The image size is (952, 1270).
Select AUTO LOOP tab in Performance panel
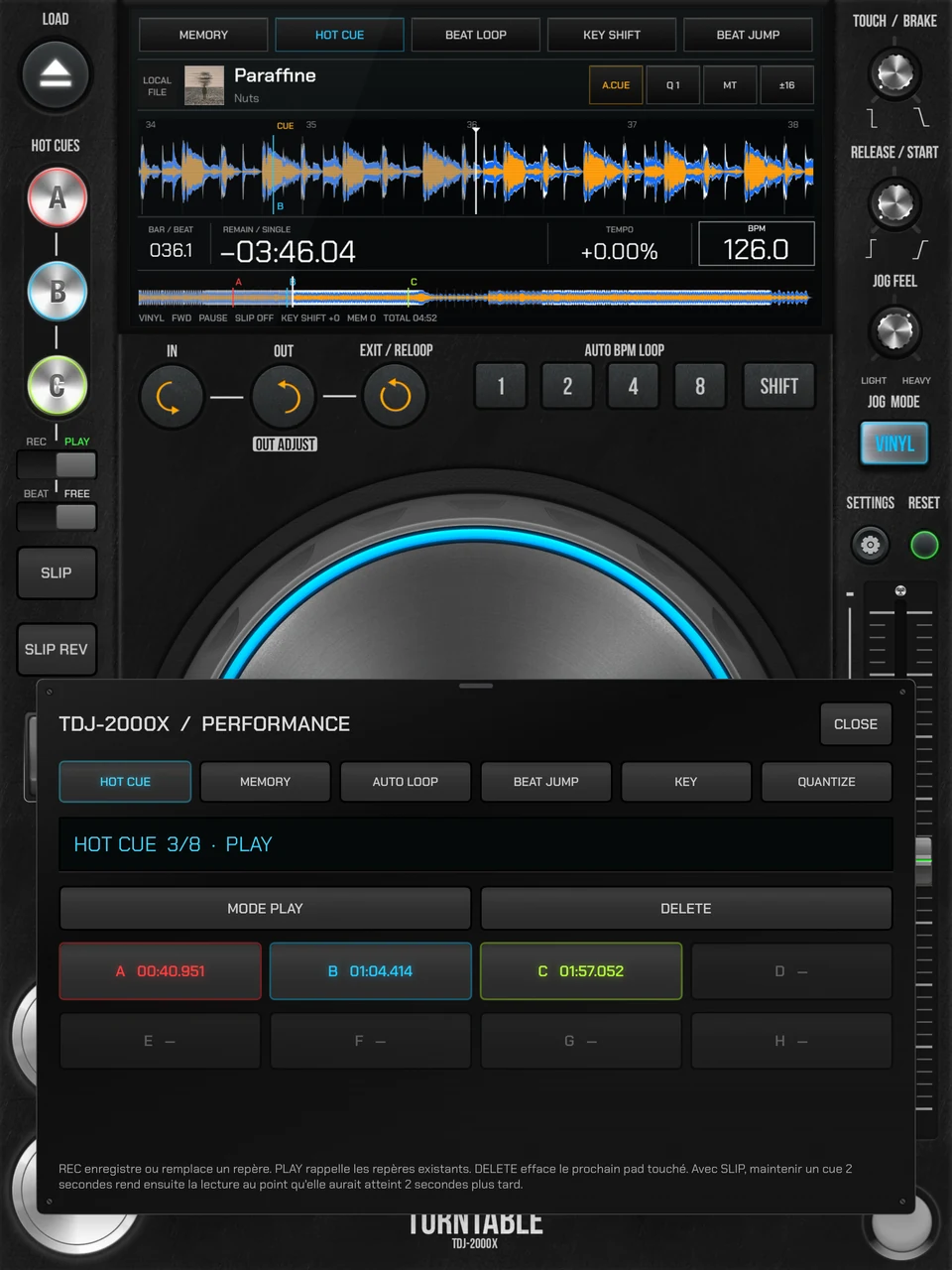(406, 782)
